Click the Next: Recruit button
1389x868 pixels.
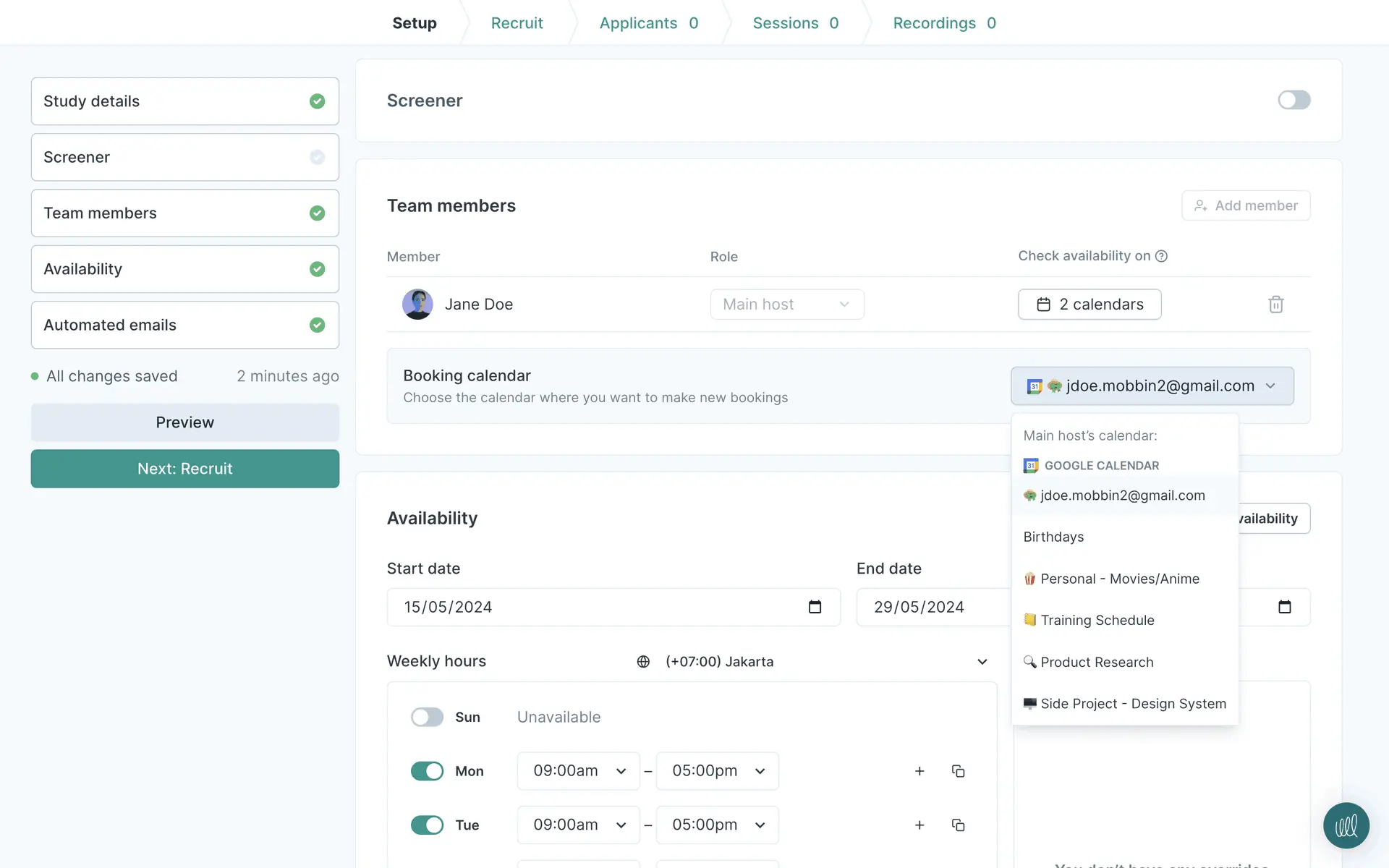point(184,469)
